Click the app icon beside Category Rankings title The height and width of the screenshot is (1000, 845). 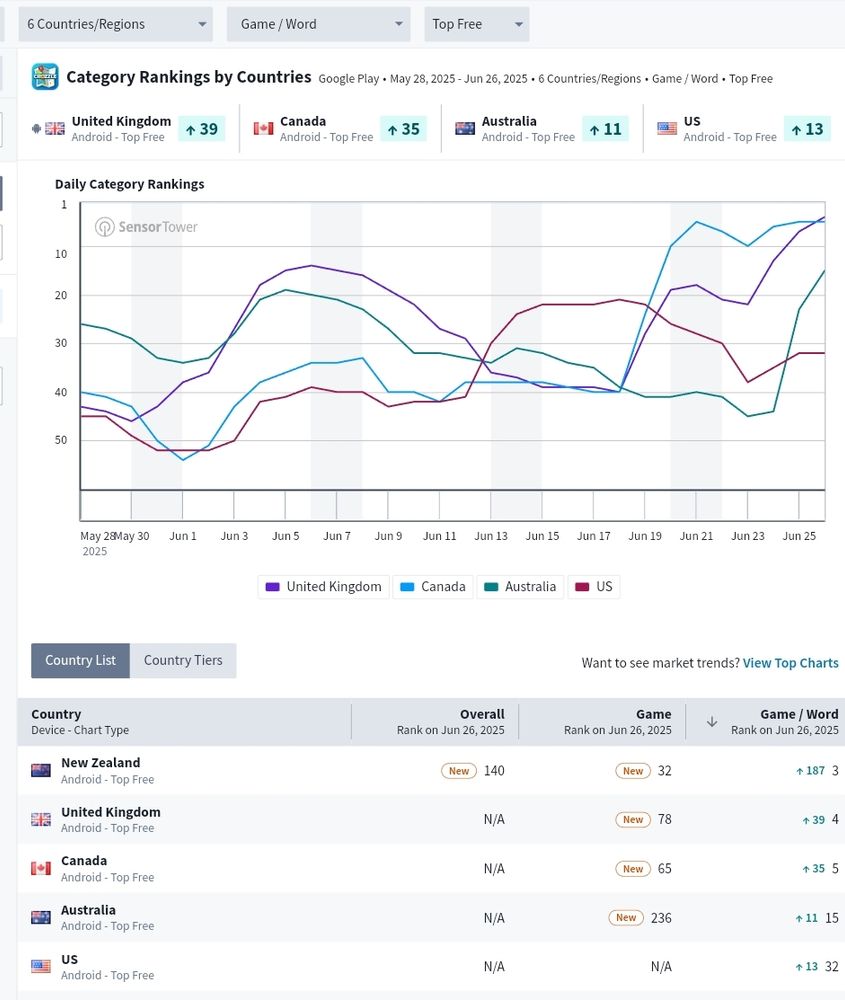(x=45, y=77)
